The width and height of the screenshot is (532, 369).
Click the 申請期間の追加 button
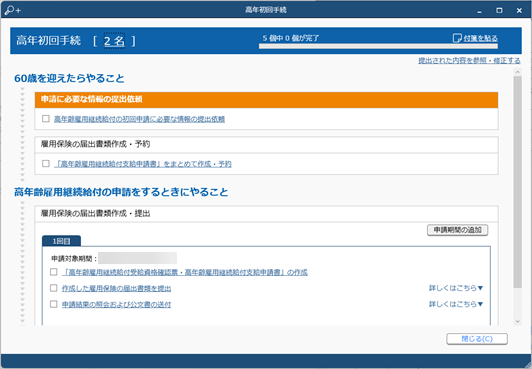457,230
